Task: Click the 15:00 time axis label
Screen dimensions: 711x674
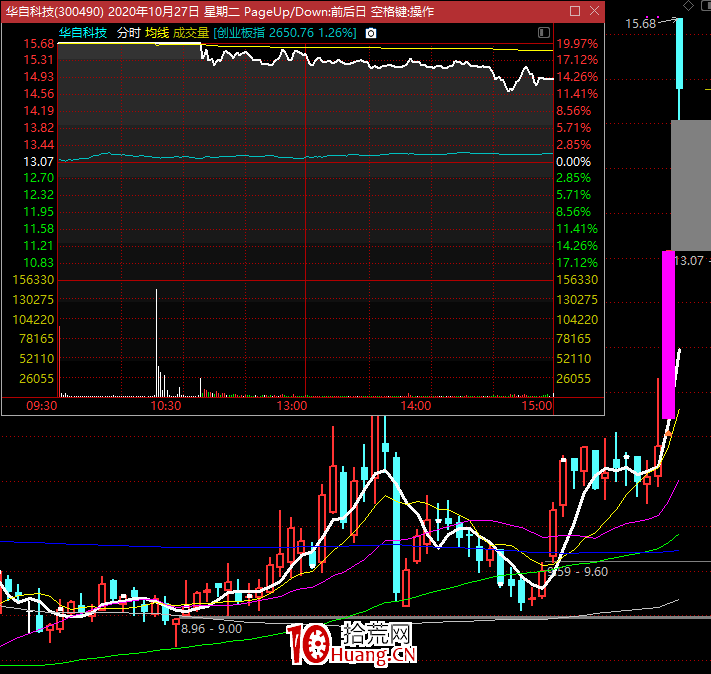Action: click(537, 405)
